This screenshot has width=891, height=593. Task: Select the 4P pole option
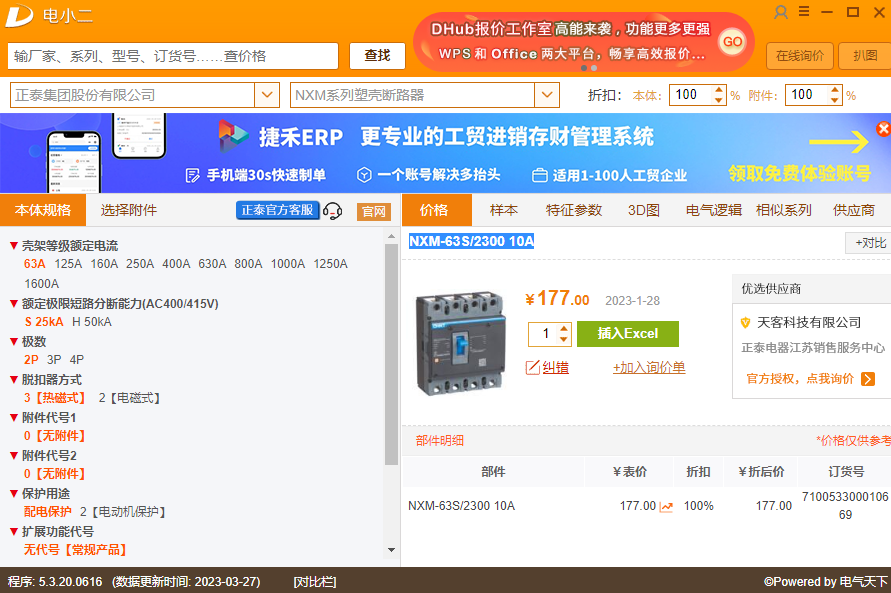77,360
